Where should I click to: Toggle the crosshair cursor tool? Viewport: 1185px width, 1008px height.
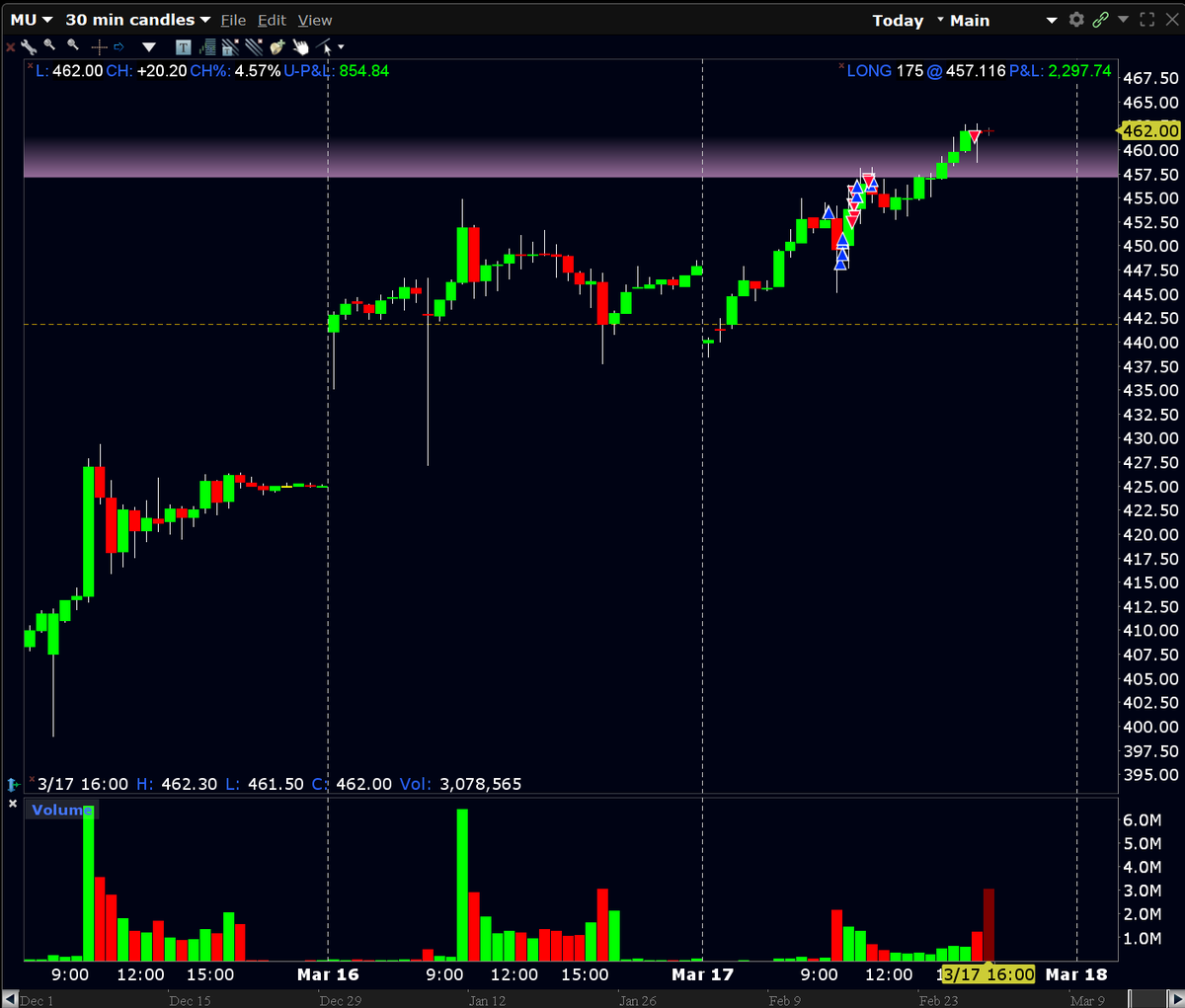coord(98,46)
